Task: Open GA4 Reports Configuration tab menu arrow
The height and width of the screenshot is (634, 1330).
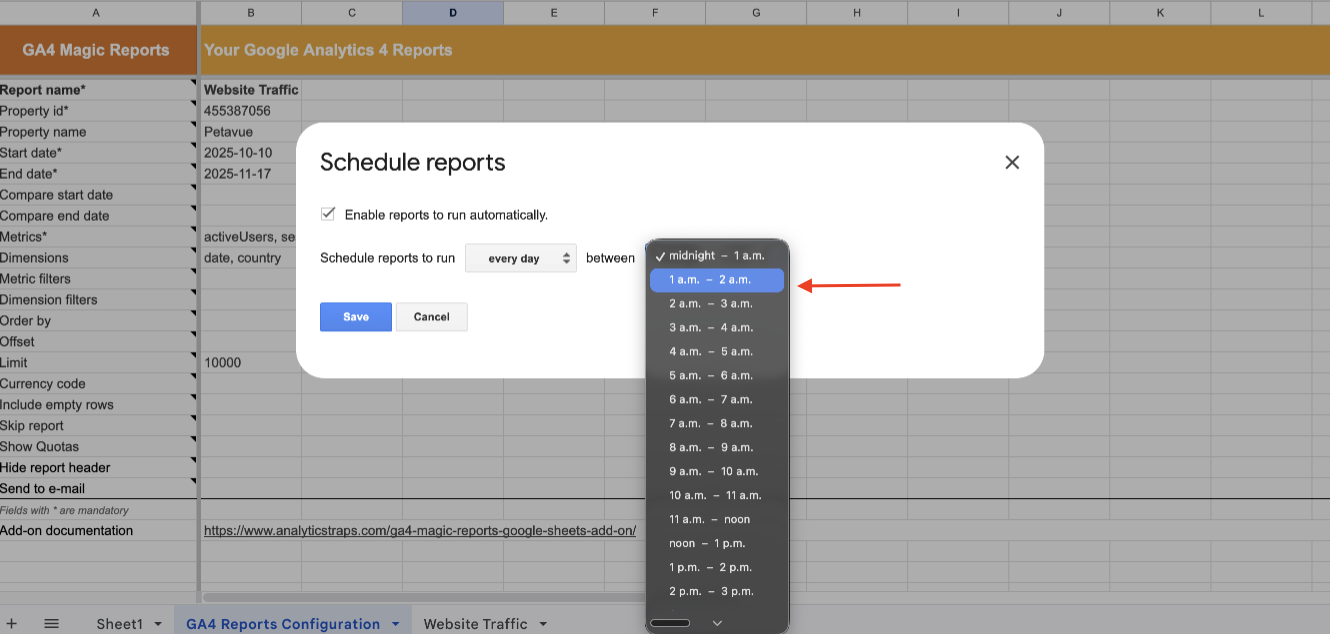Action: point(395,624)
